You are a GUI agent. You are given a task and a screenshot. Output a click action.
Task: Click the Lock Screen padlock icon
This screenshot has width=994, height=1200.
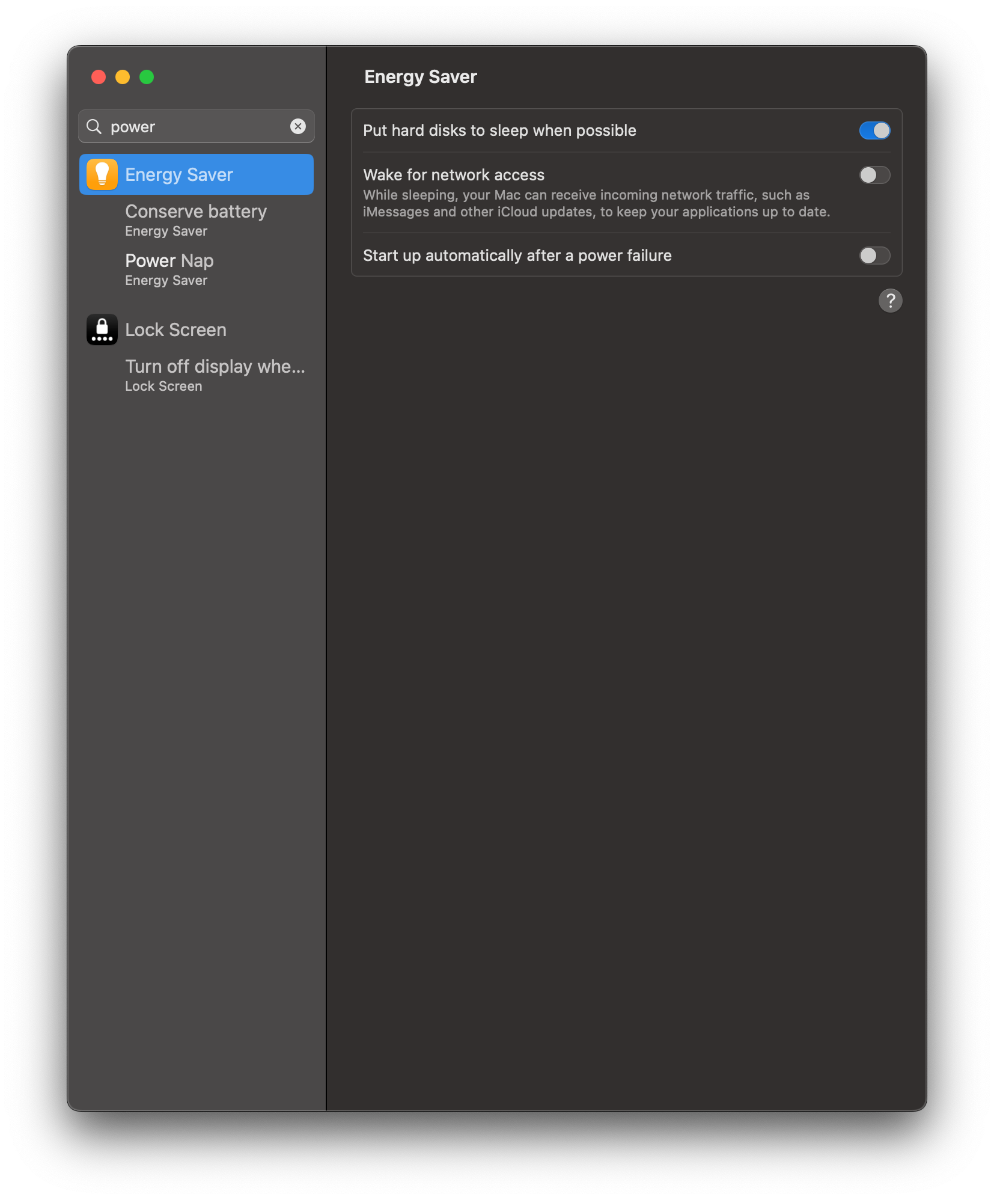(x=102, y=330)
